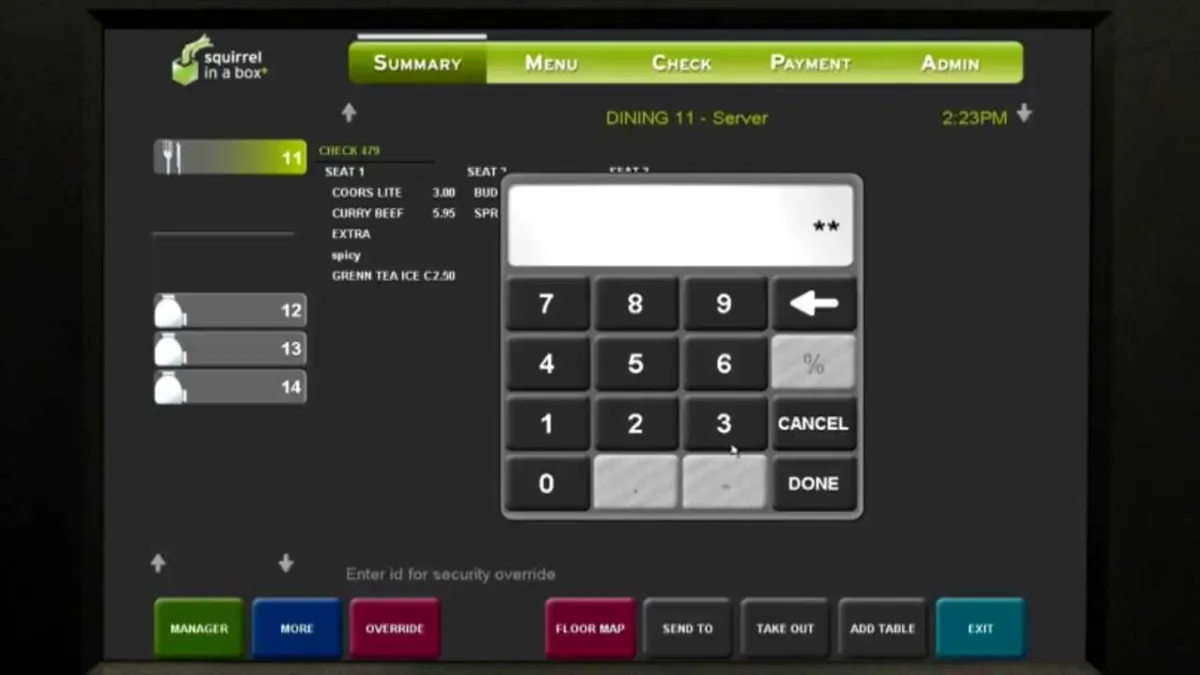Select the Curry Beef item

click(393, 214)
